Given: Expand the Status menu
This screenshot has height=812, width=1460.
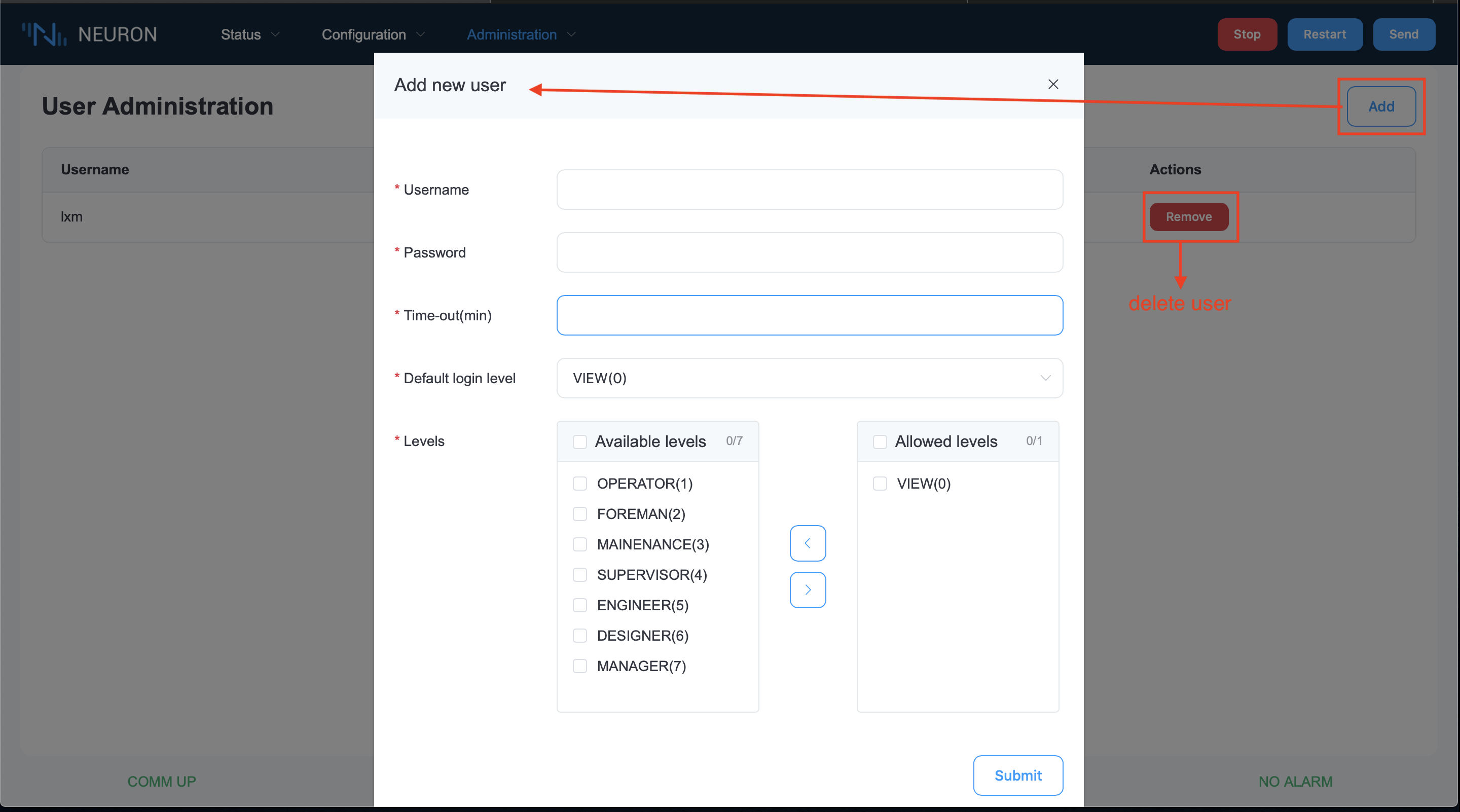Looking at the screenshot, I should pyautogui.click(x=250, y=34).
